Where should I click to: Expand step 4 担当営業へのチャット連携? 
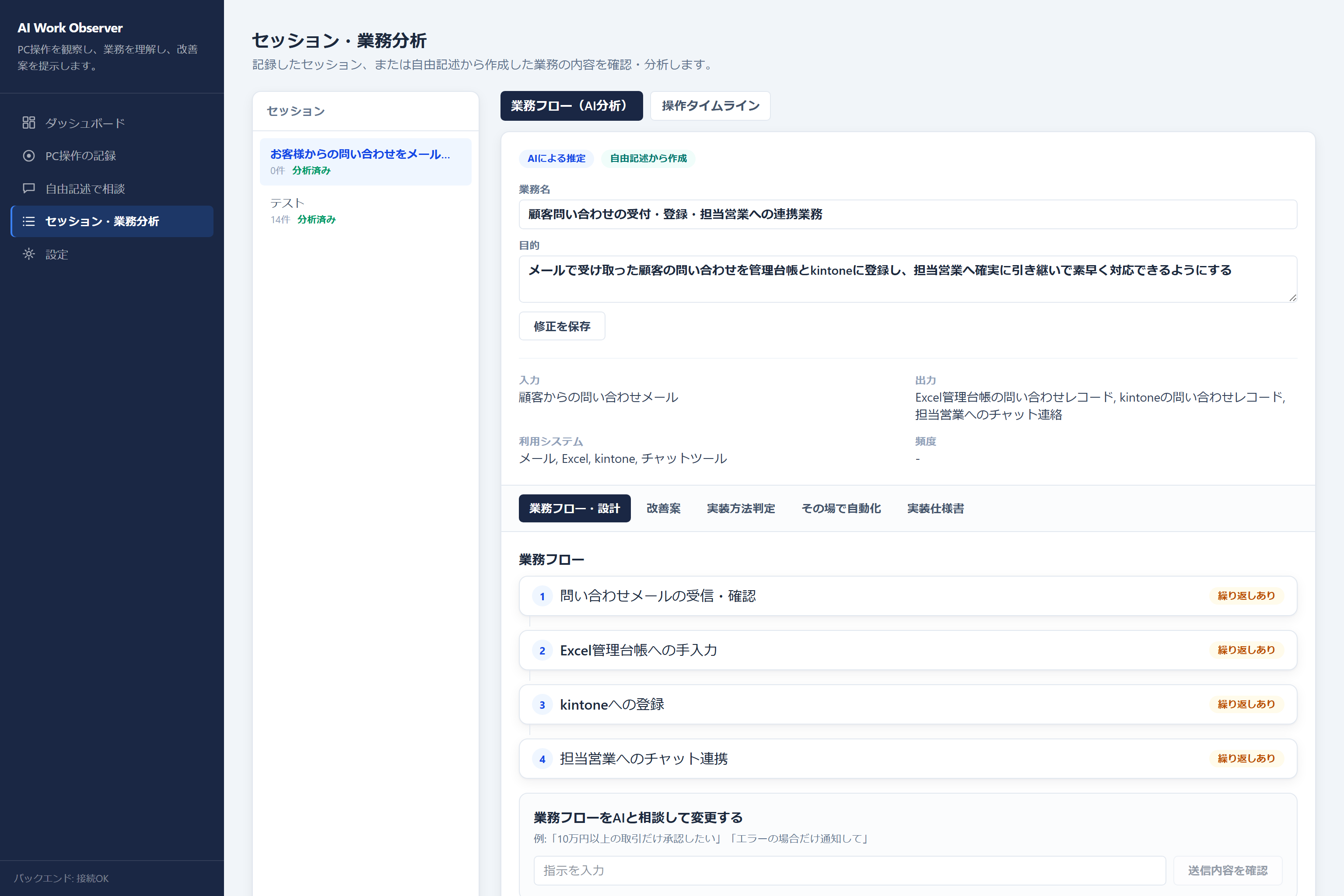tap(907, 759)
